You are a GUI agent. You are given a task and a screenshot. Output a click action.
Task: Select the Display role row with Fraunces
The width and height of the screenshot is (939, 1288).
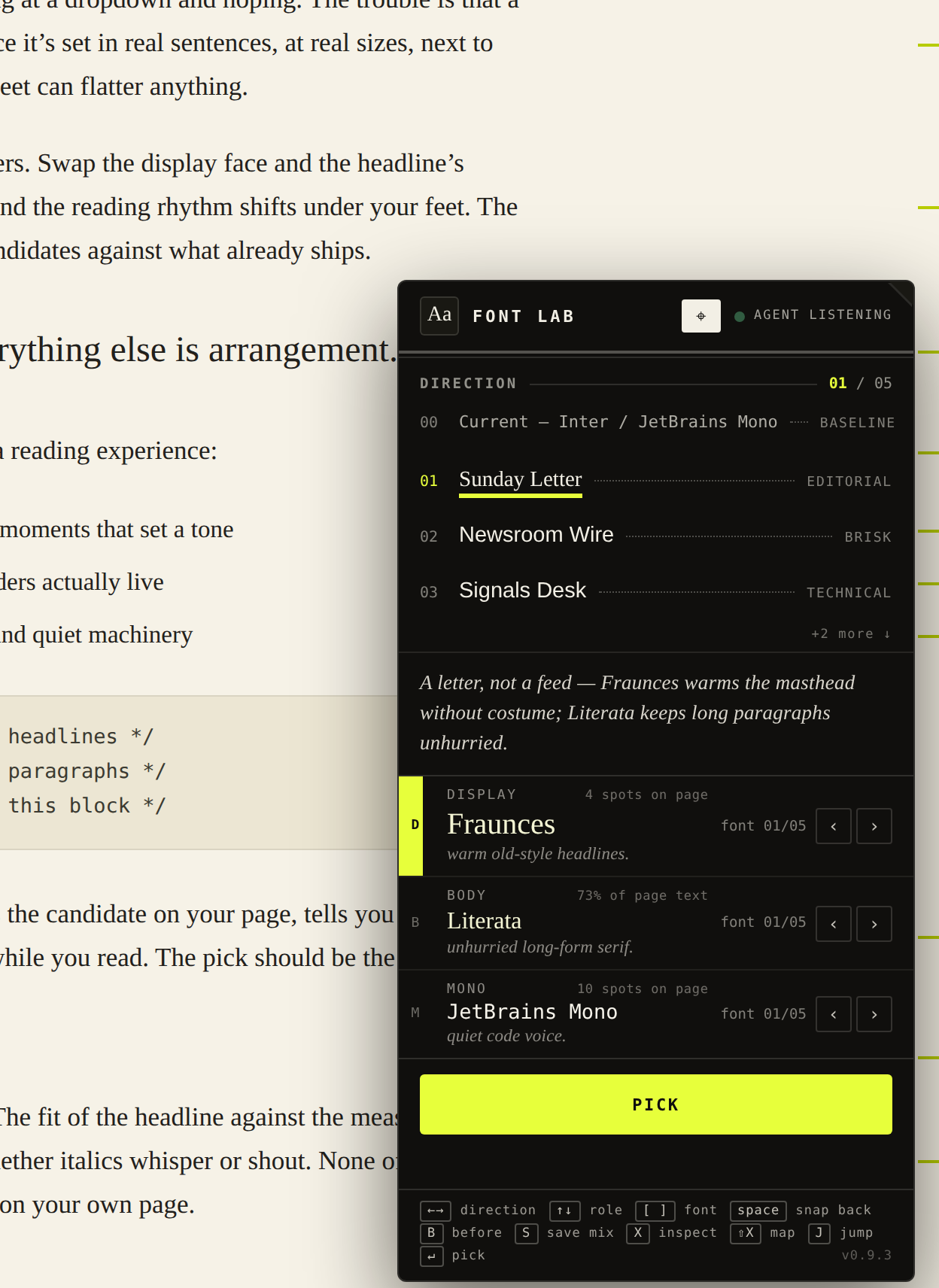tap(656, 826)
